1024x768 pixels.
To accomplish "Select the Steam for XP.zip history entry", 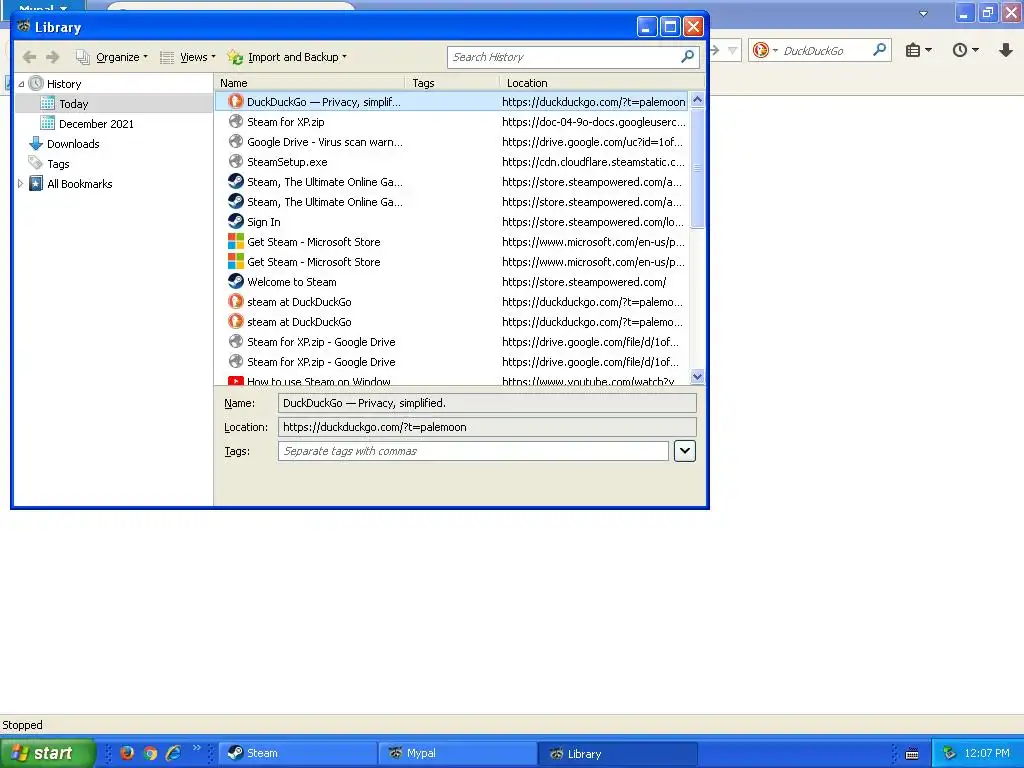I will [451, 121].
